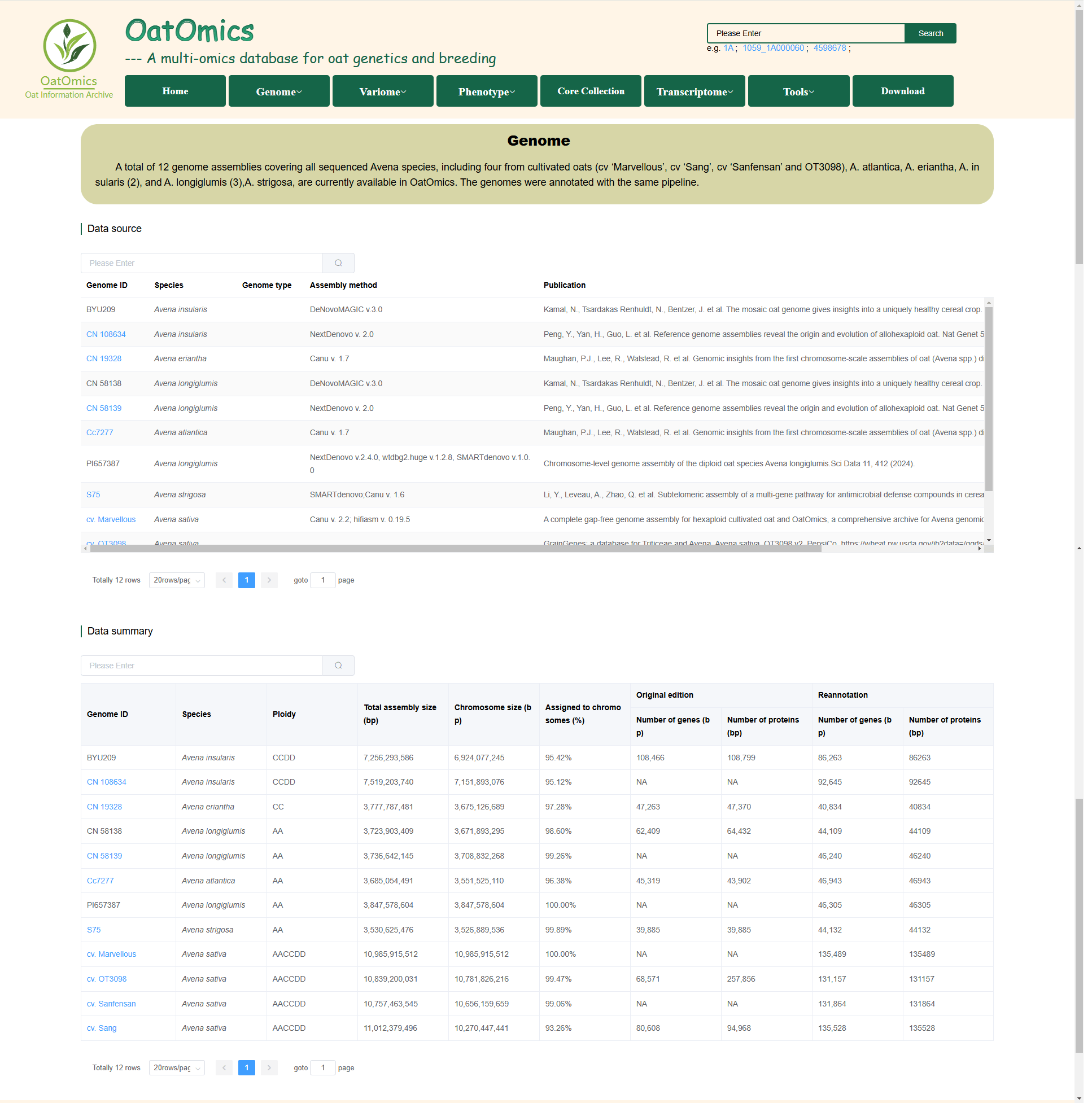The width and height of the screenshot is (1092, 1103).
Task: Click the Publication column header
Action: click(564, 286)
